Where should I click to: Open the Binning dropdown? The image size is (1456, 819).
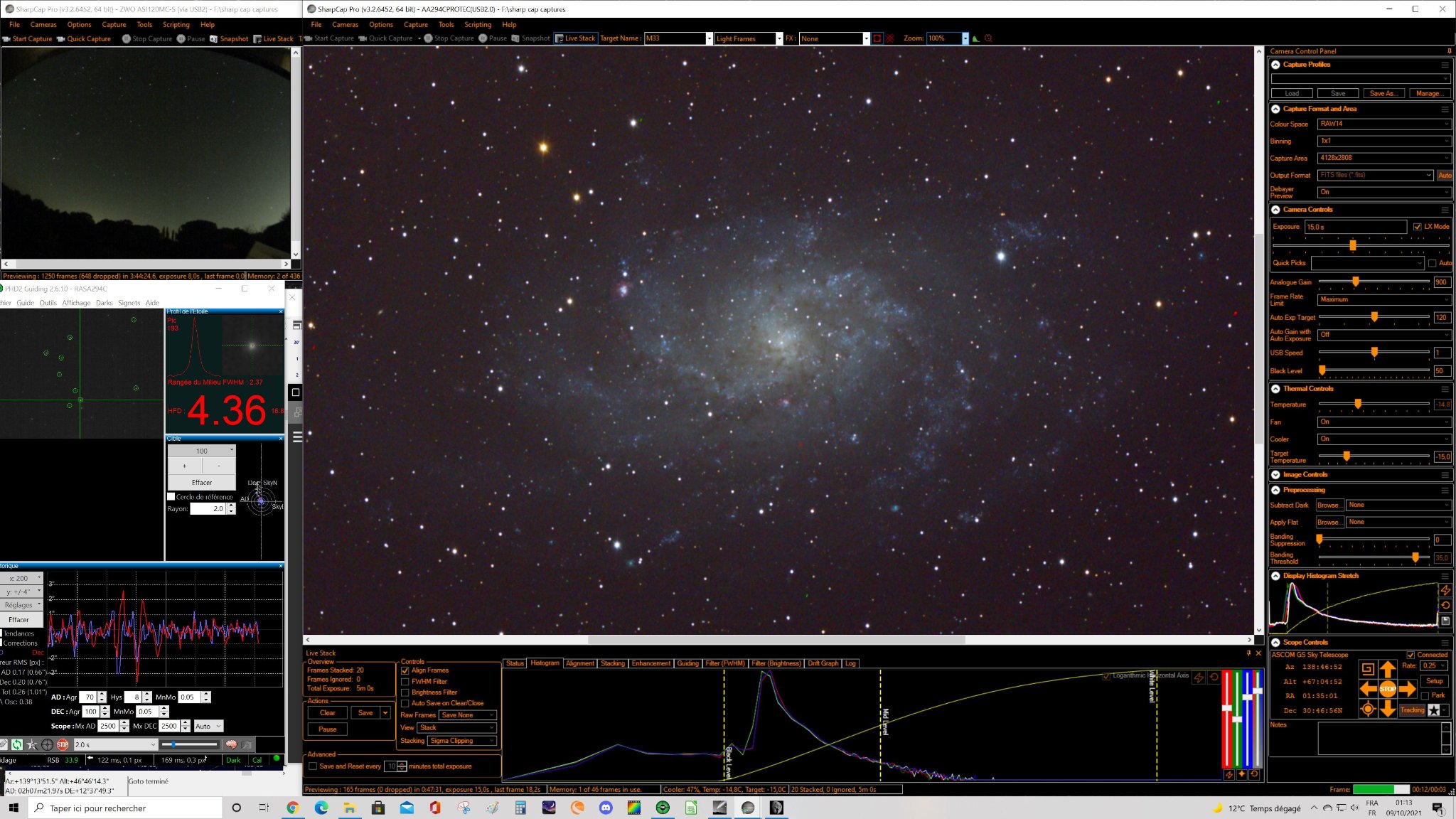click(x=1383, y=141)
